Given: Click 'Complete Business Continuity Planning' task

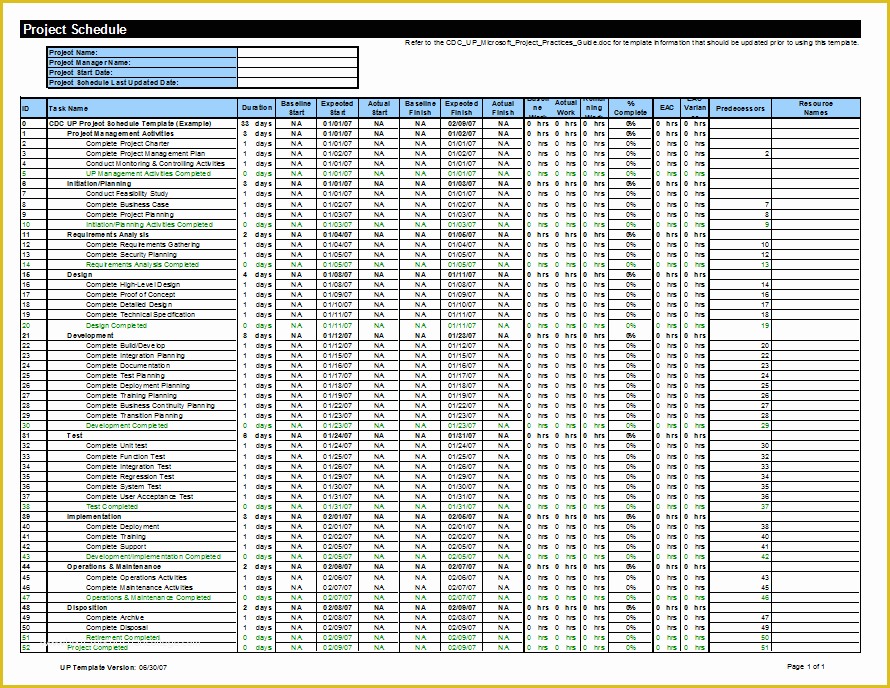Looking at the screenshot, I should 150,405.
